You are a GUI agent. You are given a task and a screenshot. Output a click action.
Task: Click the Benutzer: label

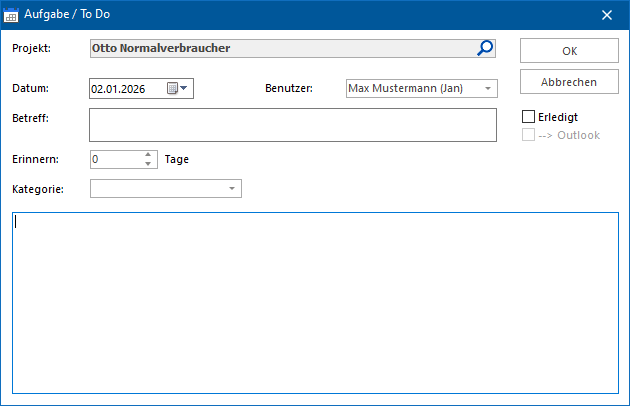(x=289, y=88)
